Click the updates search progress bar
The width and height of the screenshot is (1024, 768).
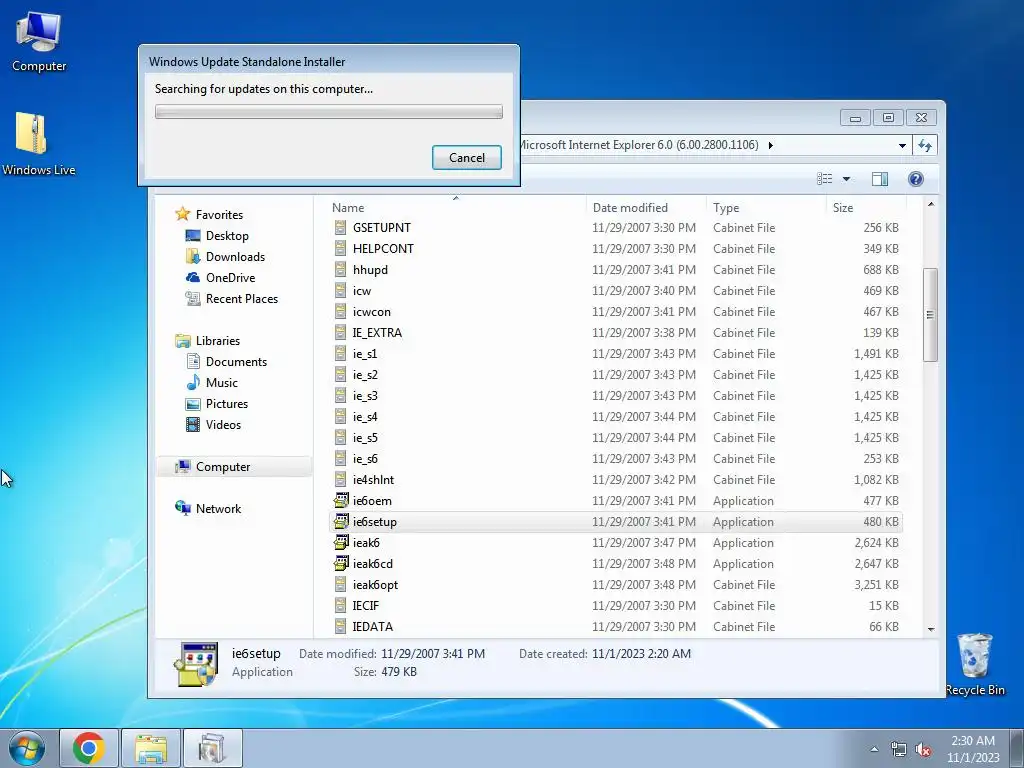(328, 112)
